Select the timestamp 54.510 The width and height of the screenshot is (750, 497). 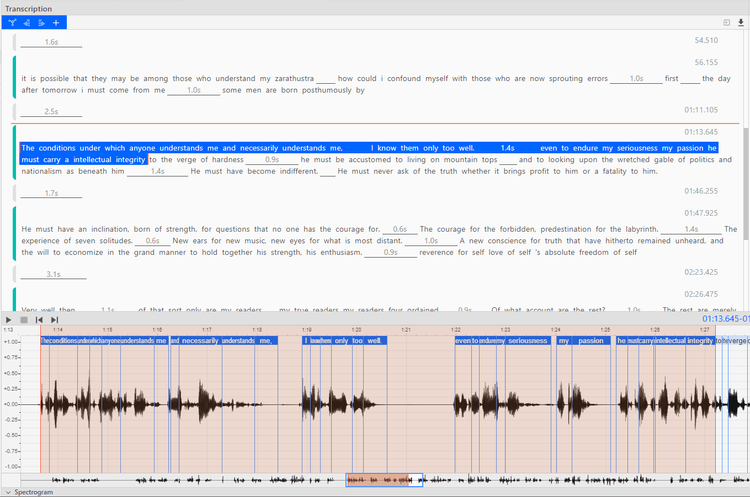706,41
